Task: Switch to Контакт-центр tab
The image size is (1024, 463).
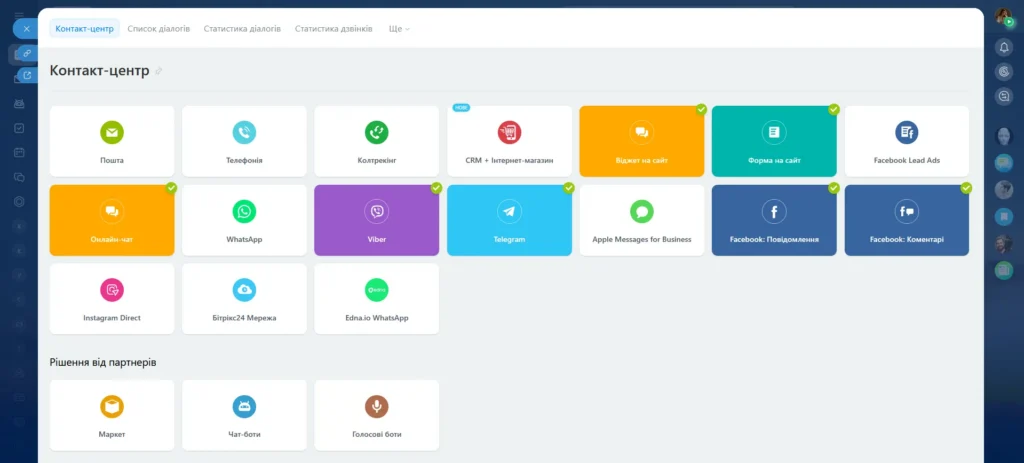Action: pyautogui.click(x=84, y=29)
